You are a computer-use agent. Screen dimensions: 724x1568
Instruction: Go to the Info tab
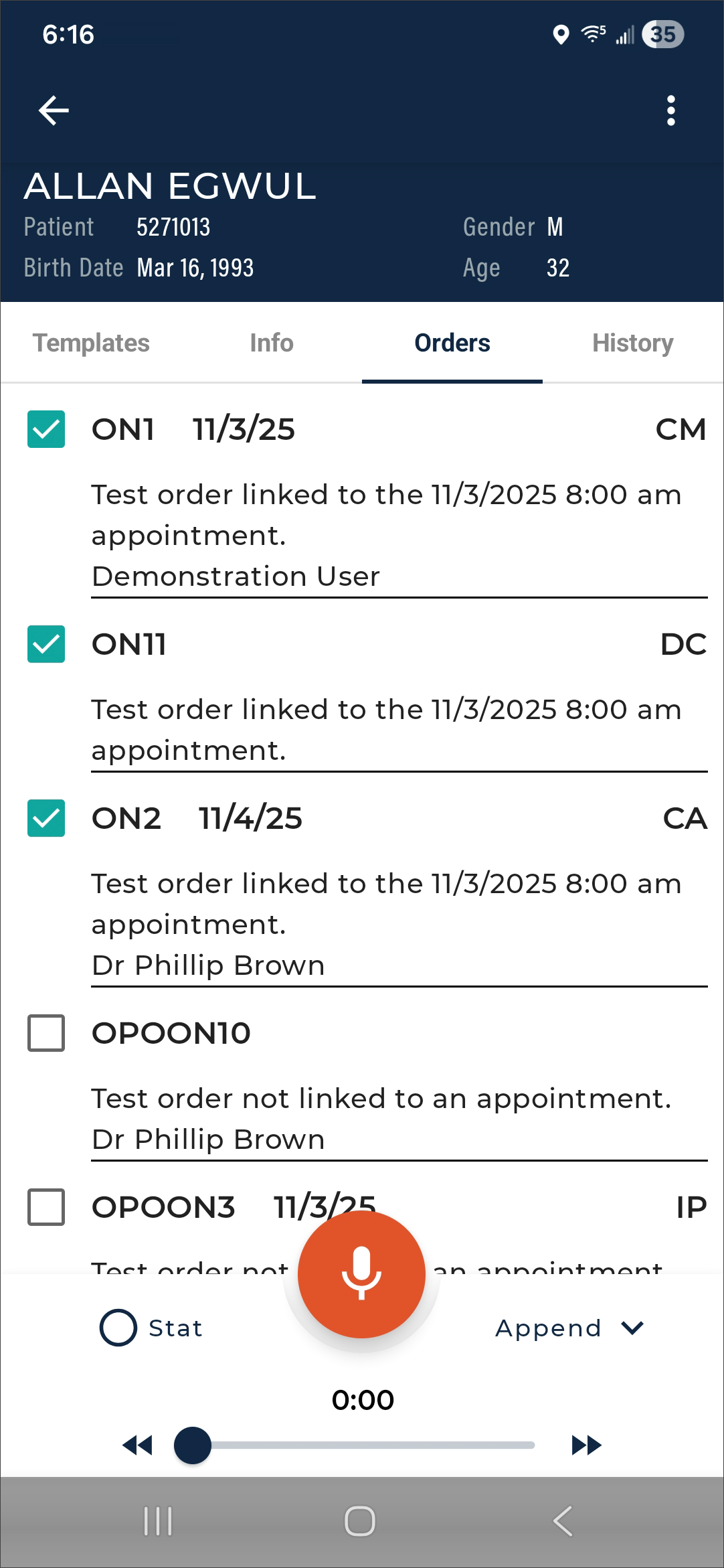pos(272,343)
